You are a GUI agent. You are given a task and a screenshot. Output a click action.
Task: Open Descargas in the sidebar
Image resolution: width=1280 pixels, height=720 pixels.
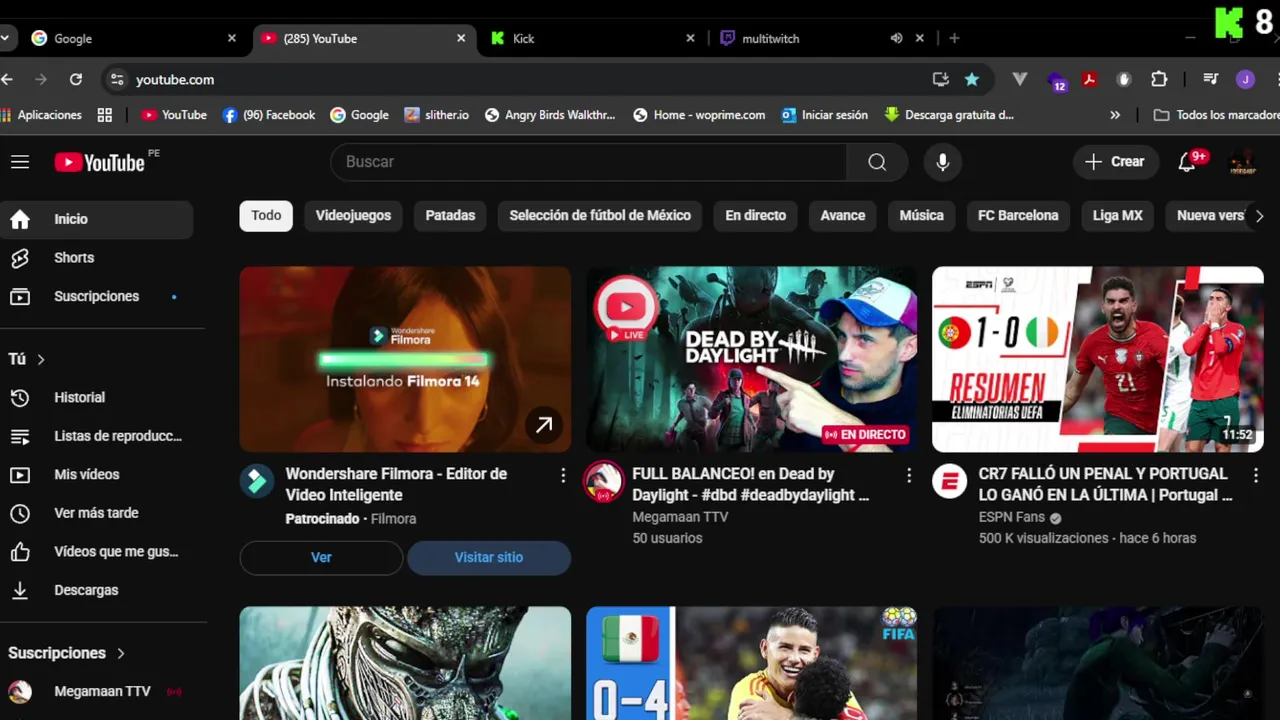96,591
